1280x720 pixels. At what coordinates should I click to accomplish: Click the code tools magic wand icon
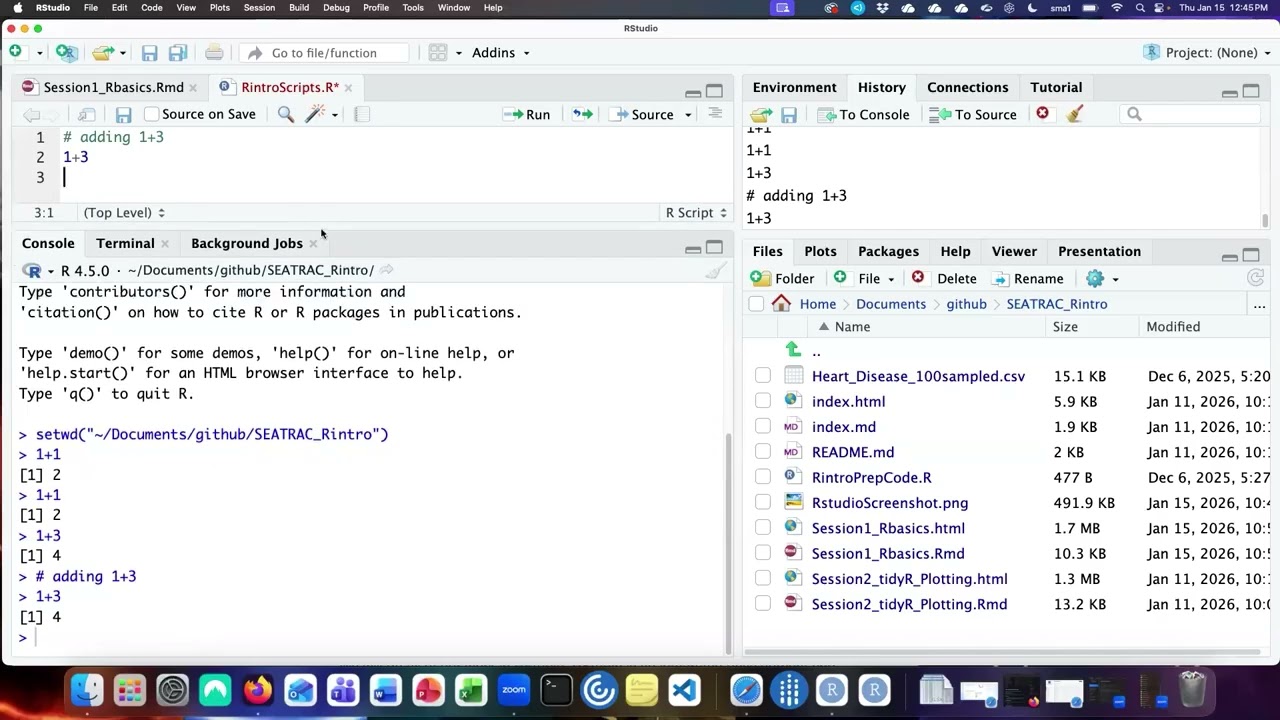pos(315,115)
